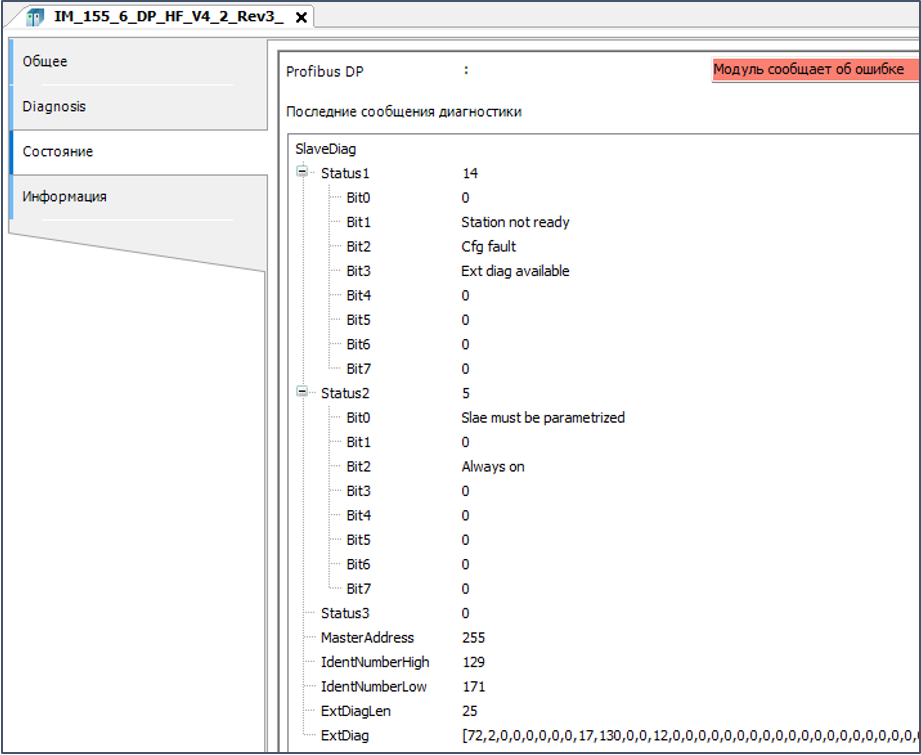The height and width of the screenshot is (755, 921).
Task: Select the ExtDiagLen row
Action: [x=358, y=711]
